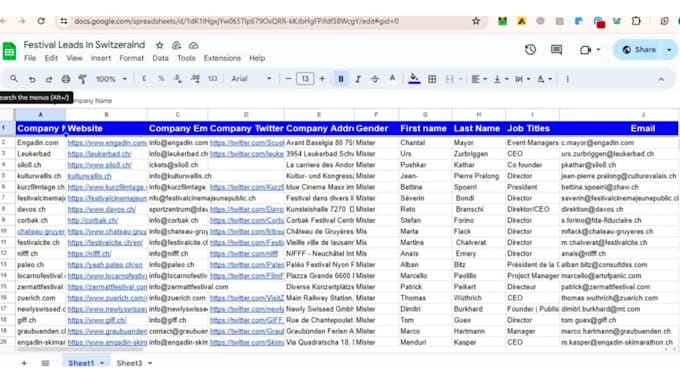Open the Insert menu

pyautogui.click(x=101, y=58)
